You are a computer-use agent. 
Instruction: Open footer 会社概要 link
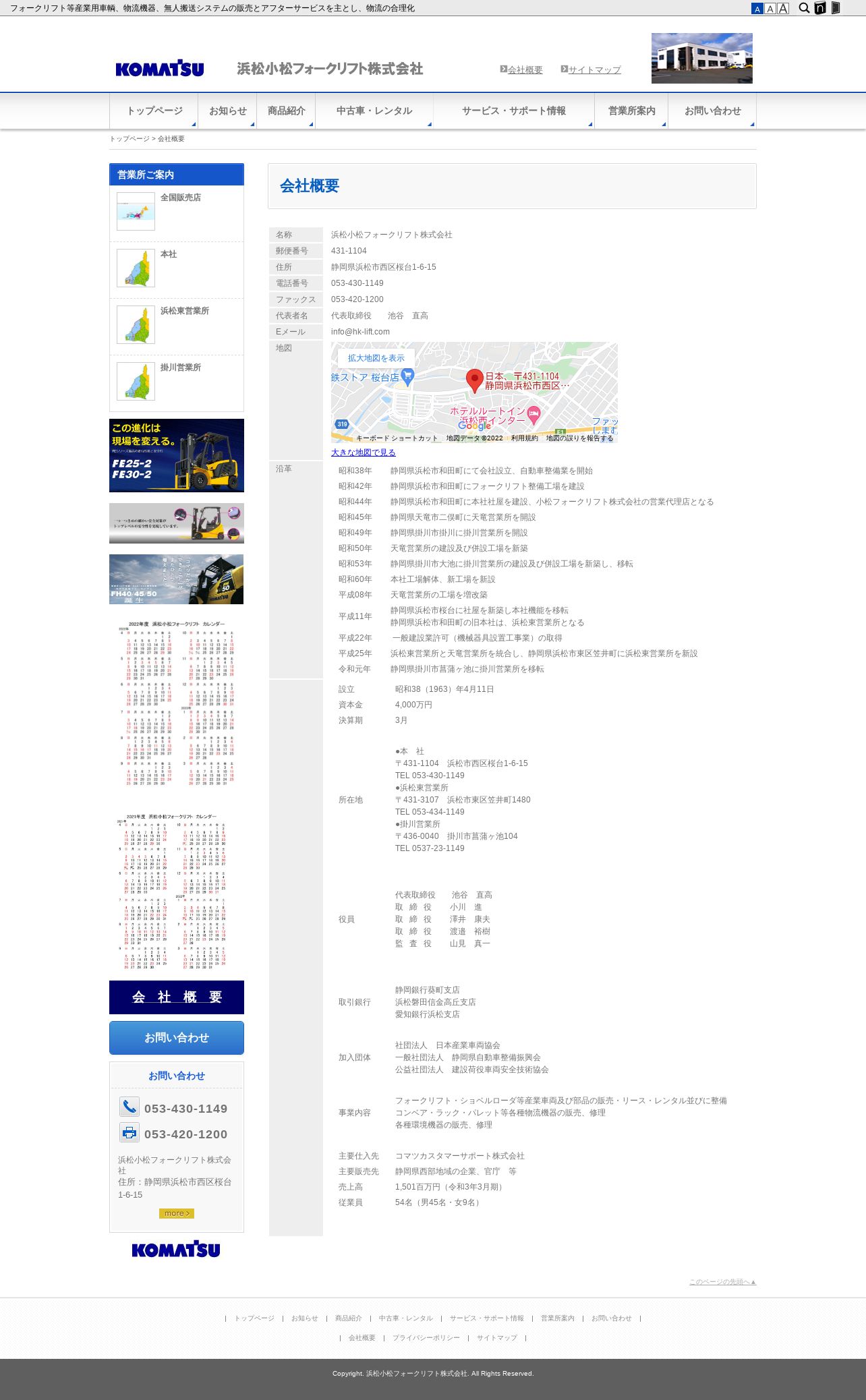pyautogui.click(x=362, y=1337)
